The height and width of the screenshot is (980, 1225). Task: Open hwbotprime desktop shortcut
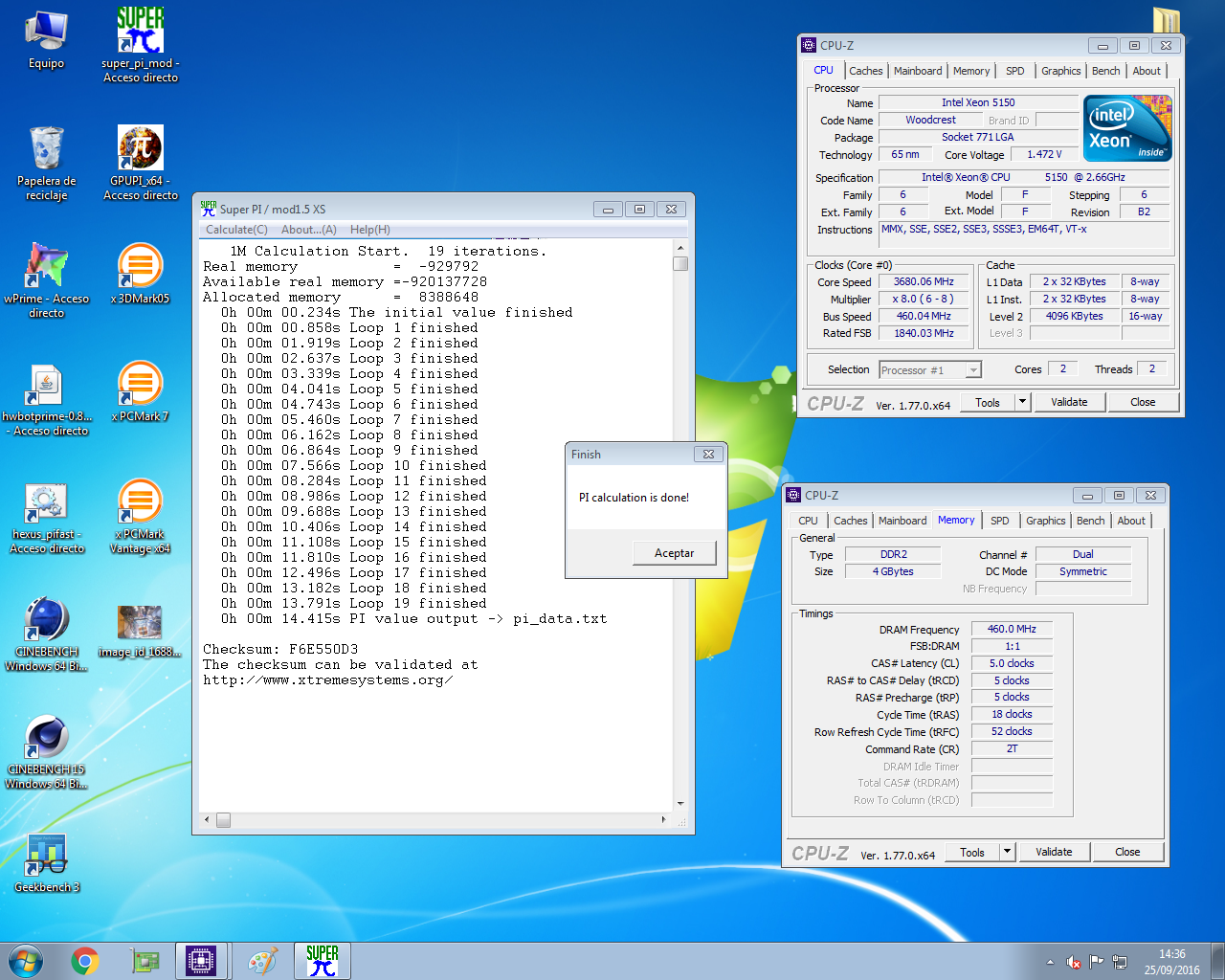click(46, 399)
